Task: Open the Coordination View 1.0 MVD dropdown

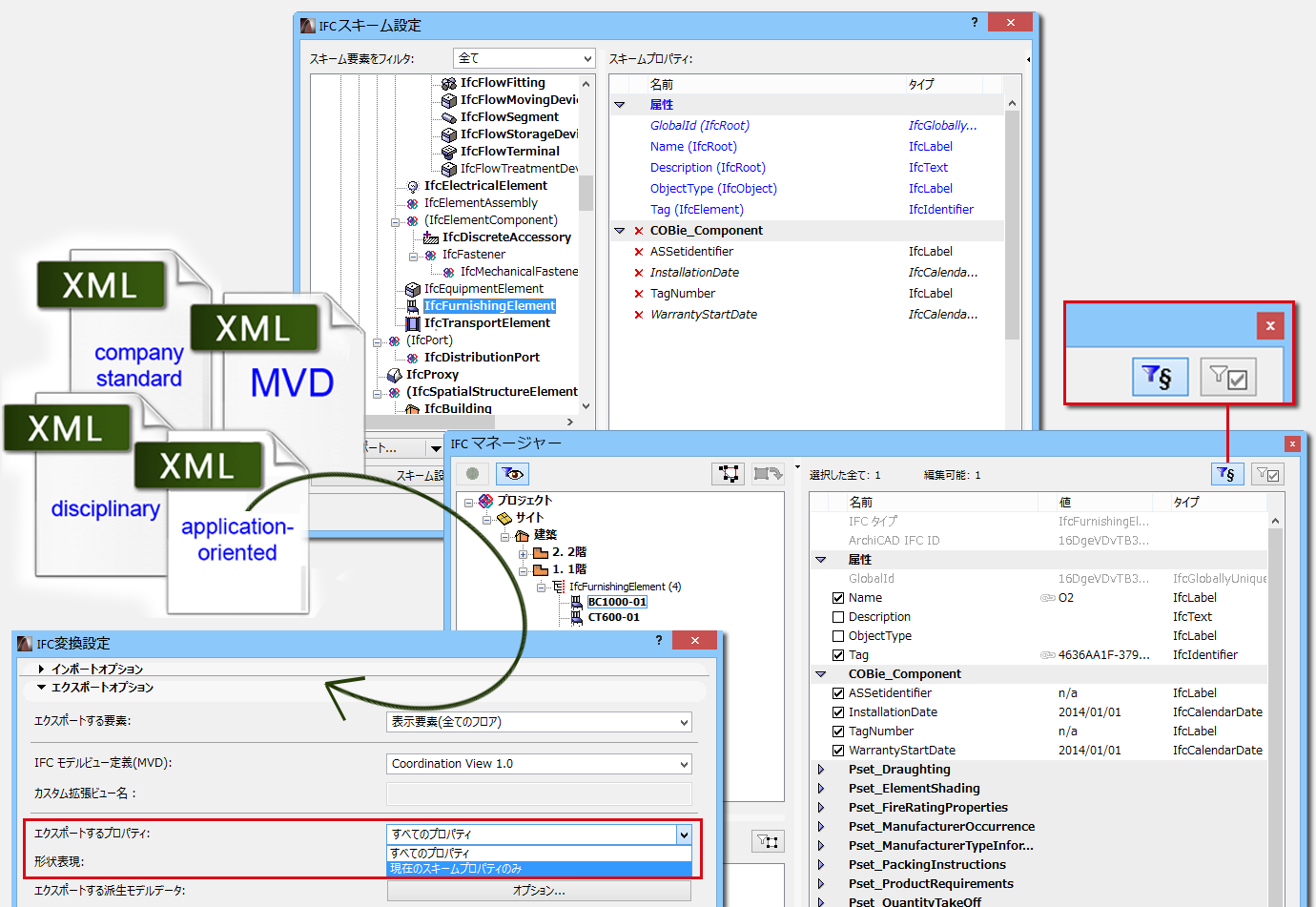Action: (x=539, y=764)
